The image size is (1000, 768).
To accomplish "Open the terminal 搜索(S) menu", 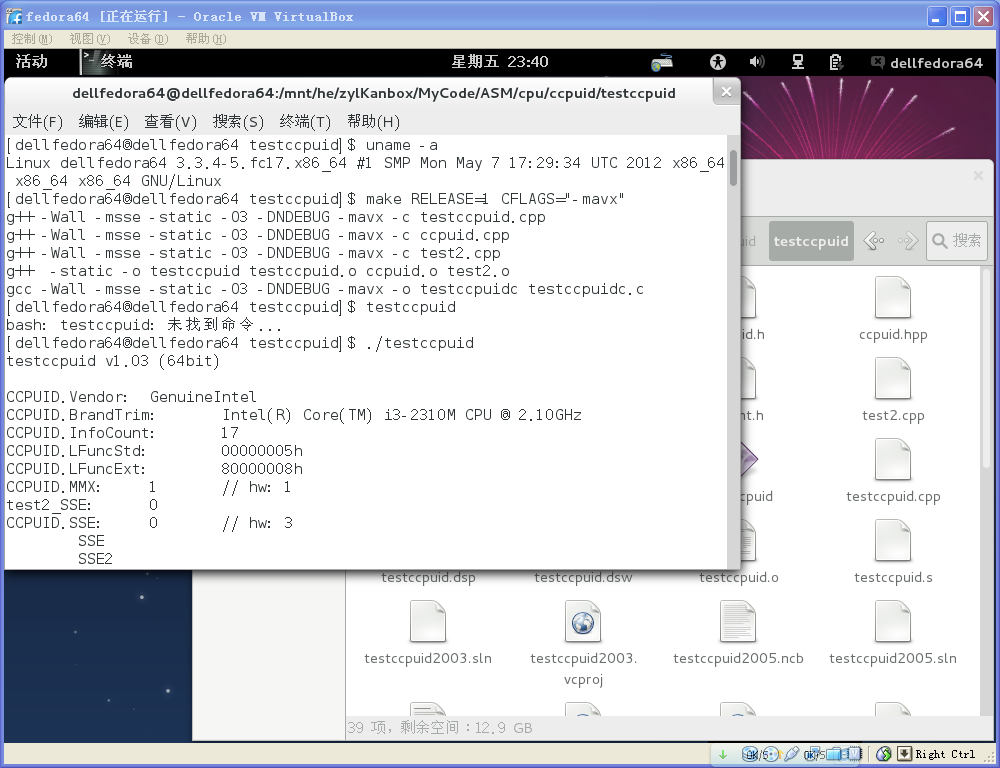I will pos(238,121).
